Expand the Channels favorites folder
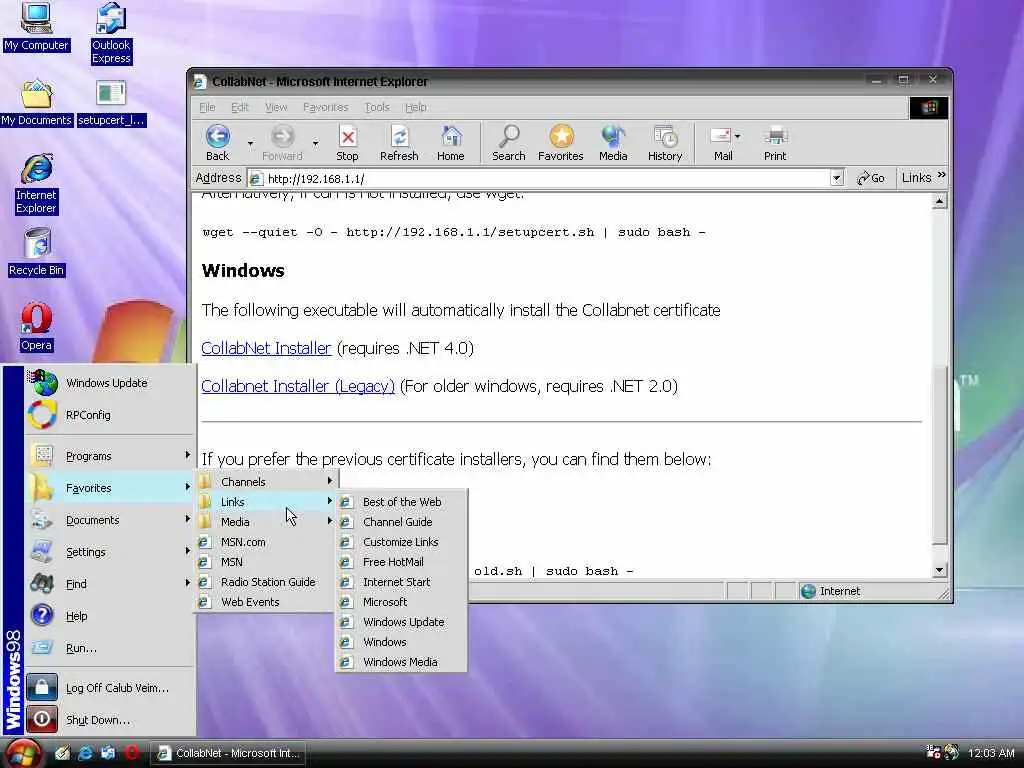This screenshot has height=768, width=1024. click(266, 481)
